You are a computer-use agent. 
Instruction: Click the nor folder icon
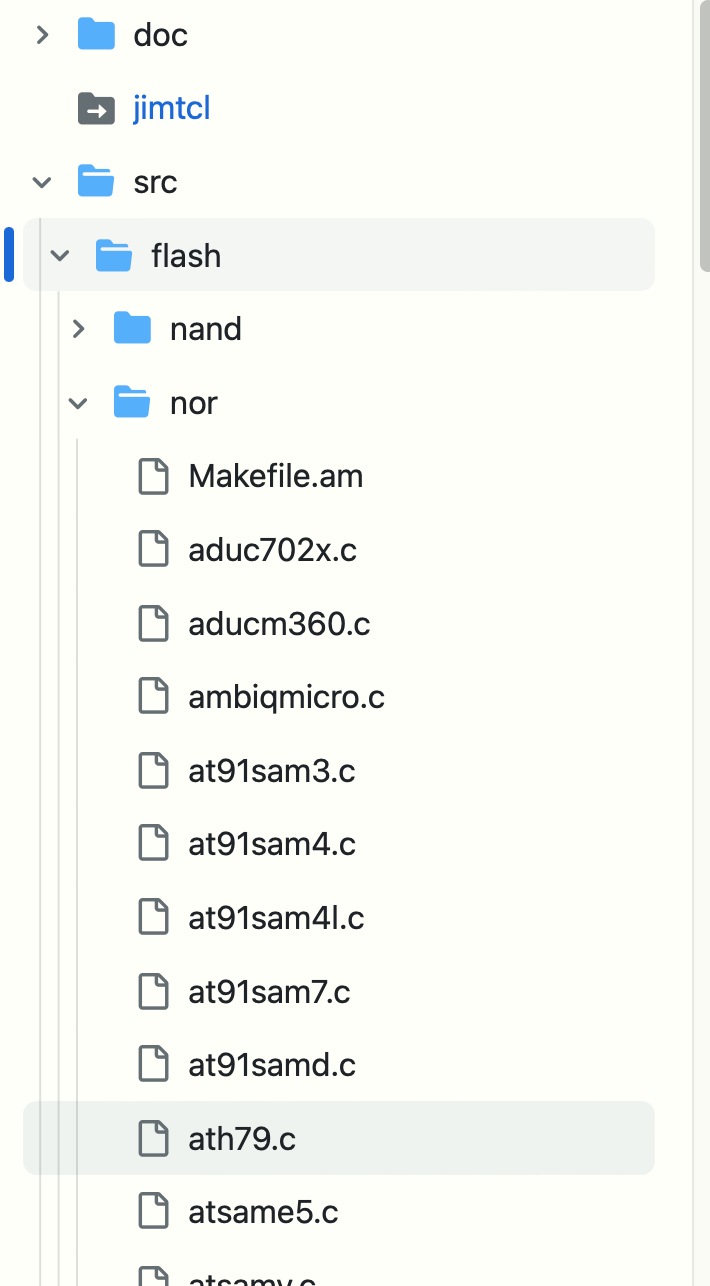133,403
